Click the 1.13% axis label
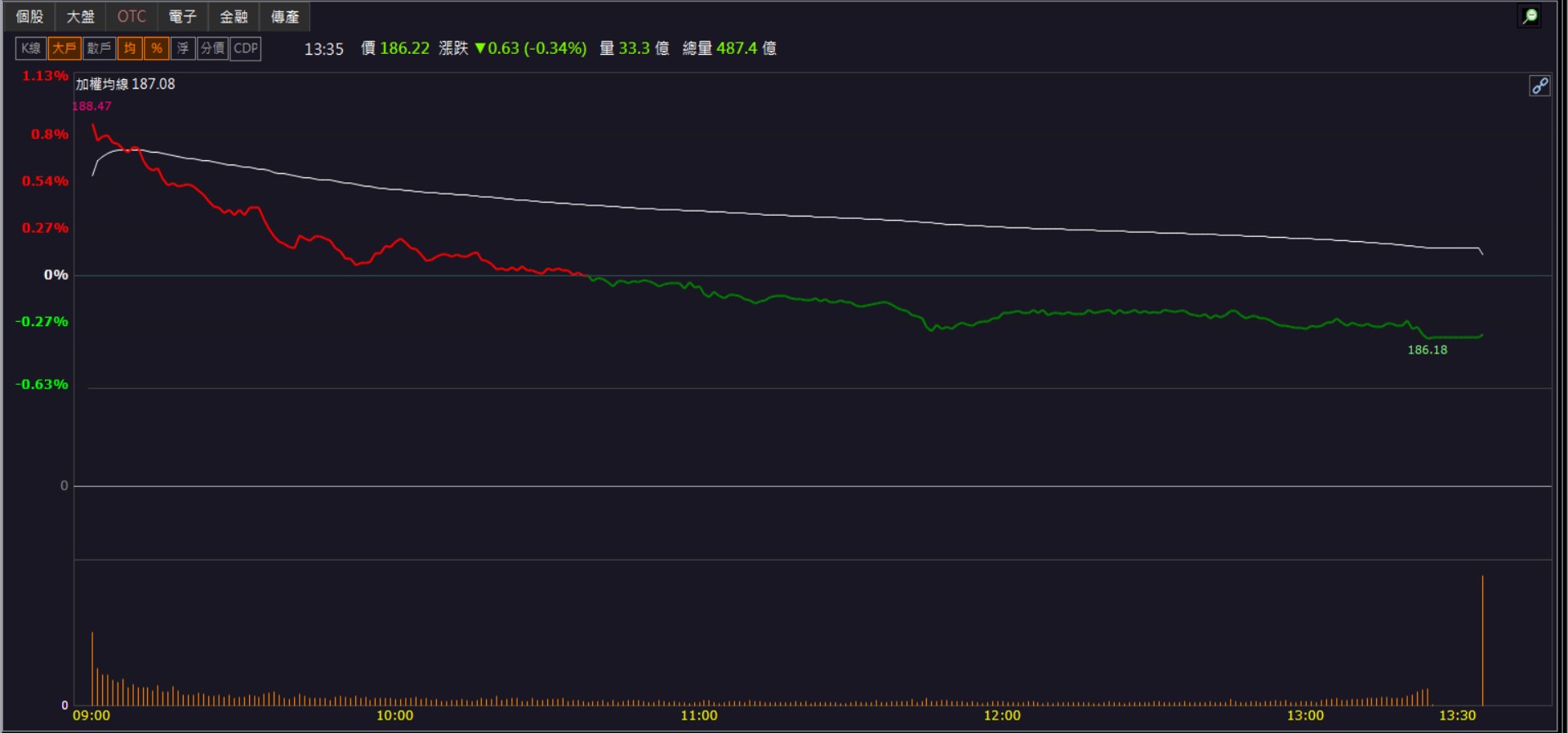1568x733 pixels. tap(45, 76)
